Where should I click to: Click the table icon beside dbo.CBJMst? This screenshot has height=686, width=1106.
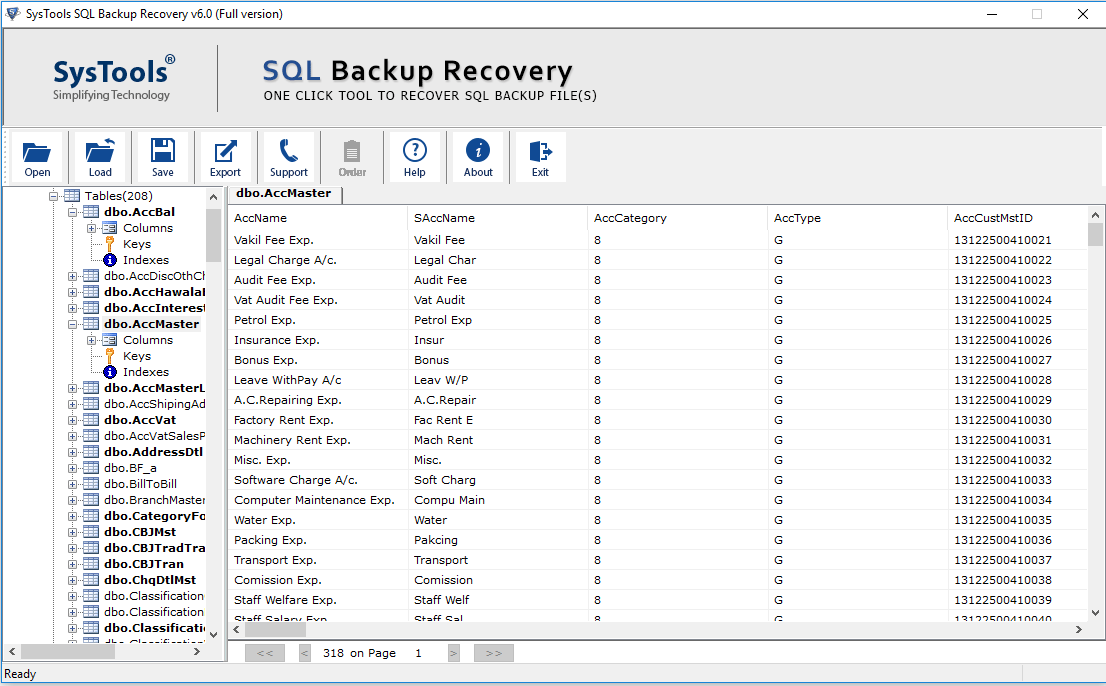(91, 532)
